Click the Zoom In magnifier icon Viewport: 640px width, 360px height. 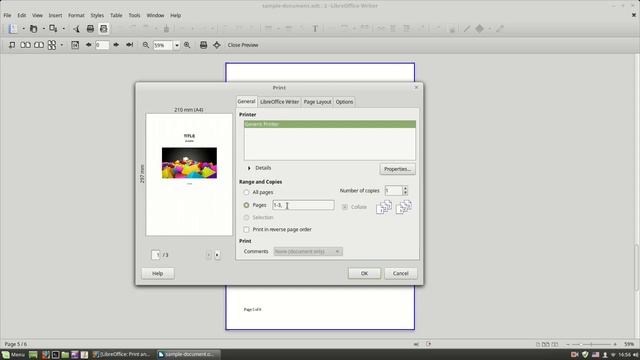tap(187, 45)
